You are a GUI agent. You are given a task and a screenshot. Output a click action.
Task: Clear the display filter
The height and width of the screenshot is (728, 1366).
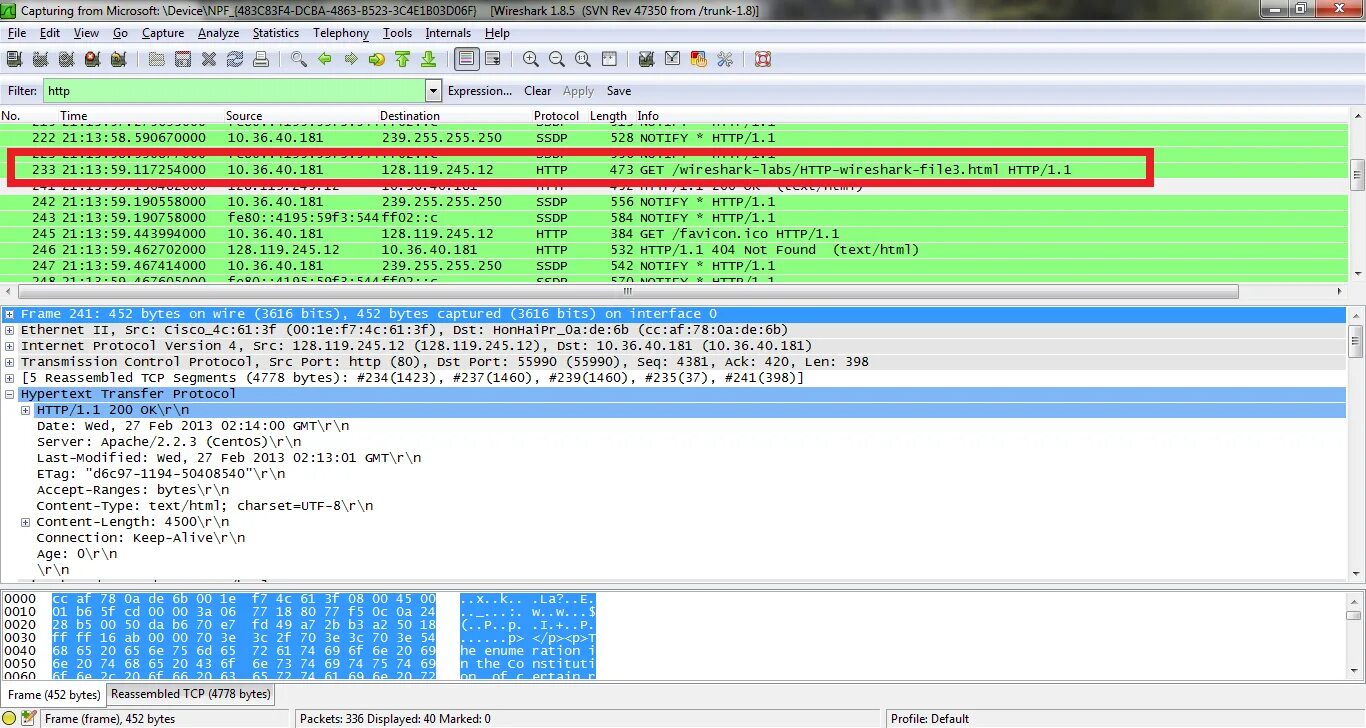[x=538, y=91]
